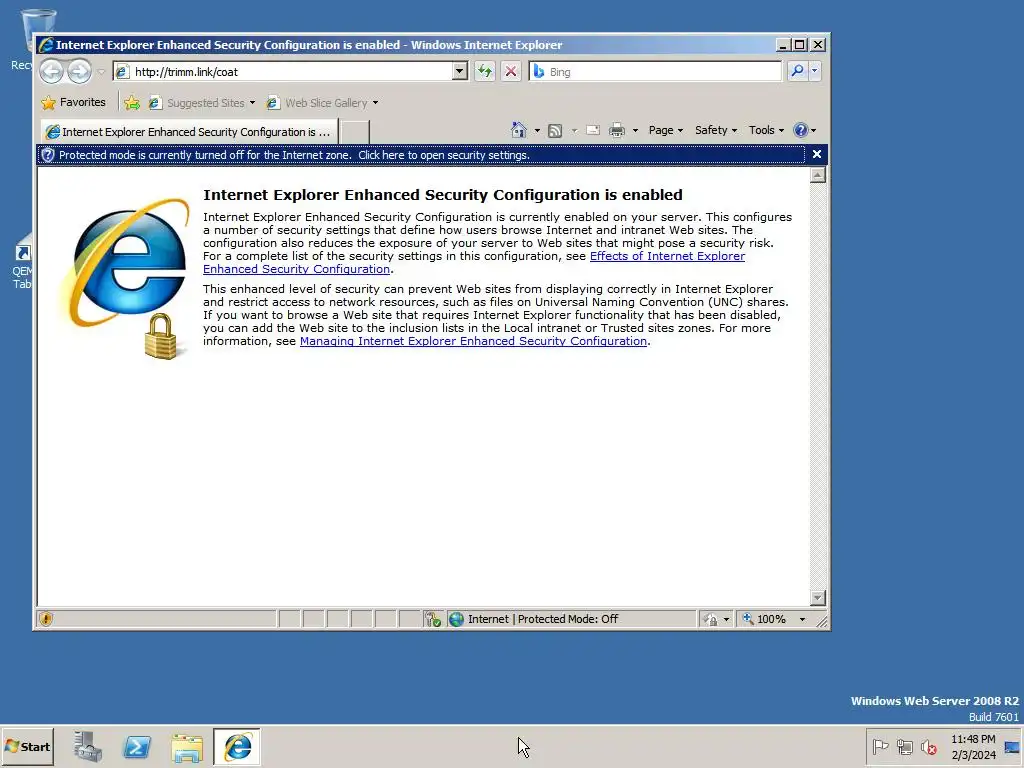Click the muted volume tray icon
Viewport: 1024px width, 768px height.
(929, 746)
